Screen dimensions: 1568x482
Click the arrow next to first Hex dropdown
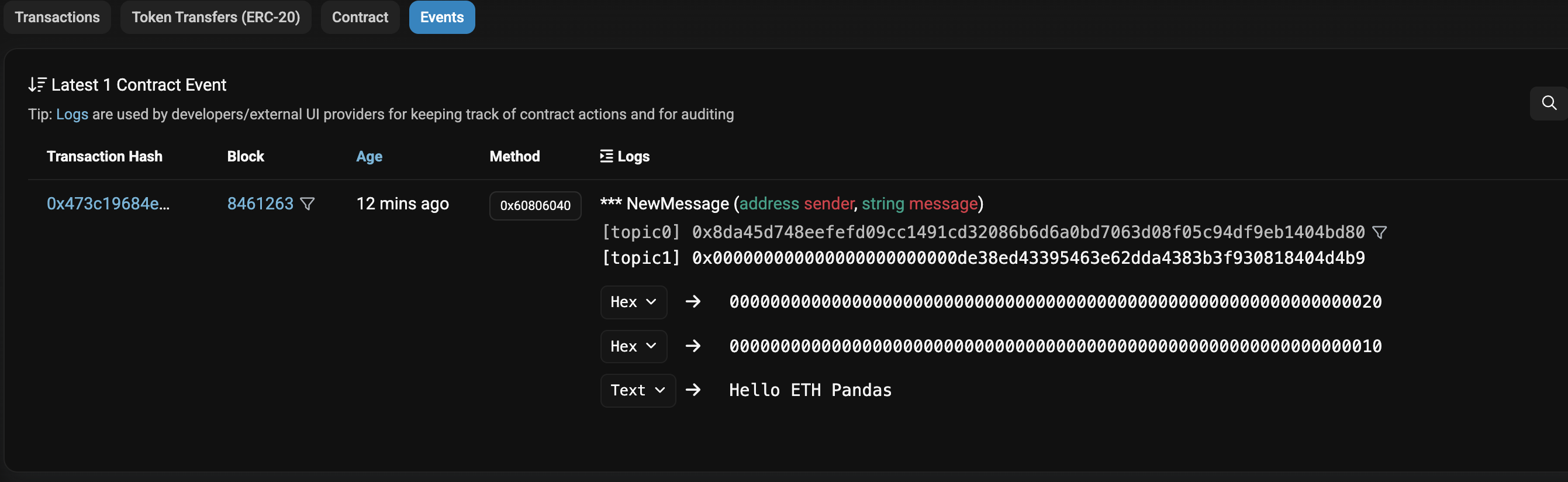click(x=693, y=302)
